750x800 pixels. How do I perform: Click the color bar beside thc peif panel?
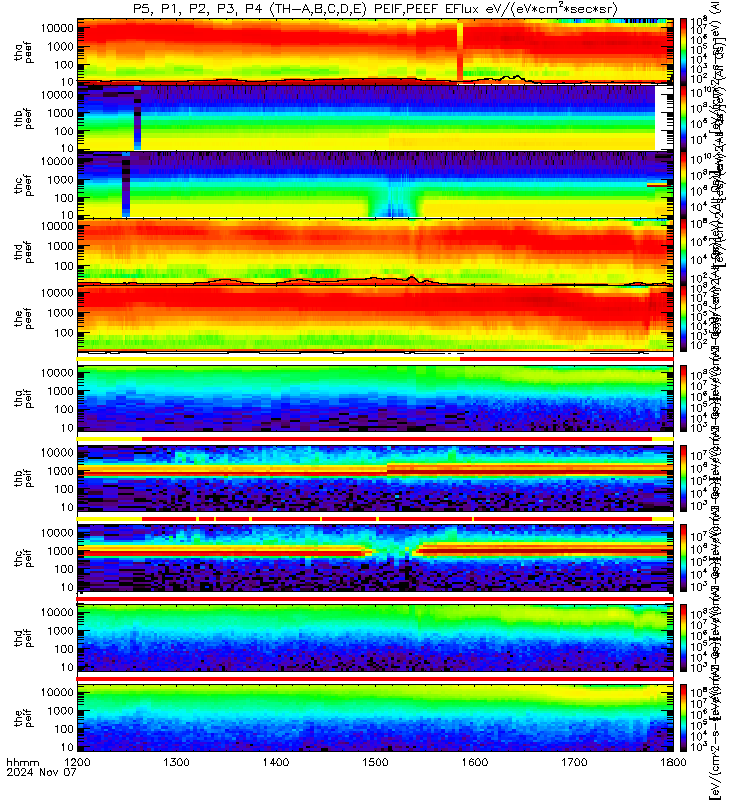[x=683, y=558]
